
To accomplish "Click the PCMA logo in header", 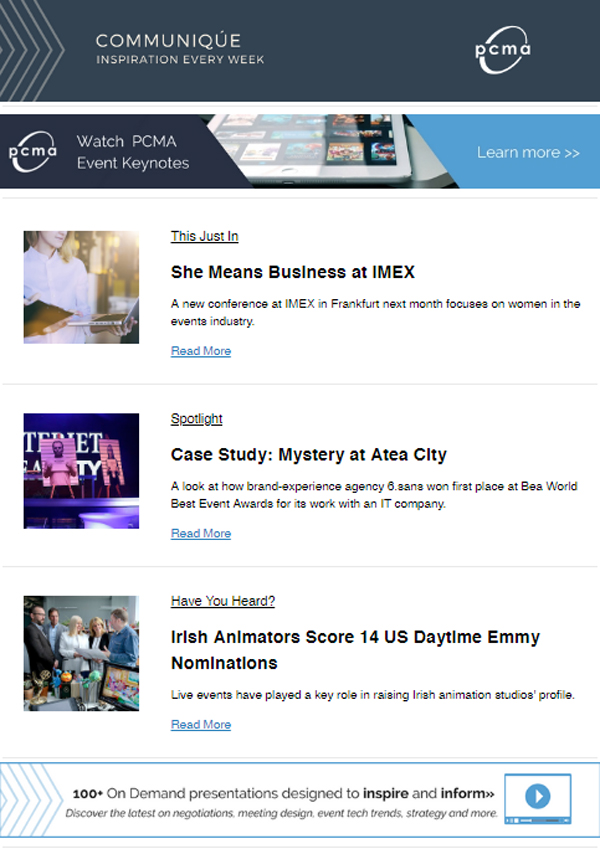I will pos(503,50).
